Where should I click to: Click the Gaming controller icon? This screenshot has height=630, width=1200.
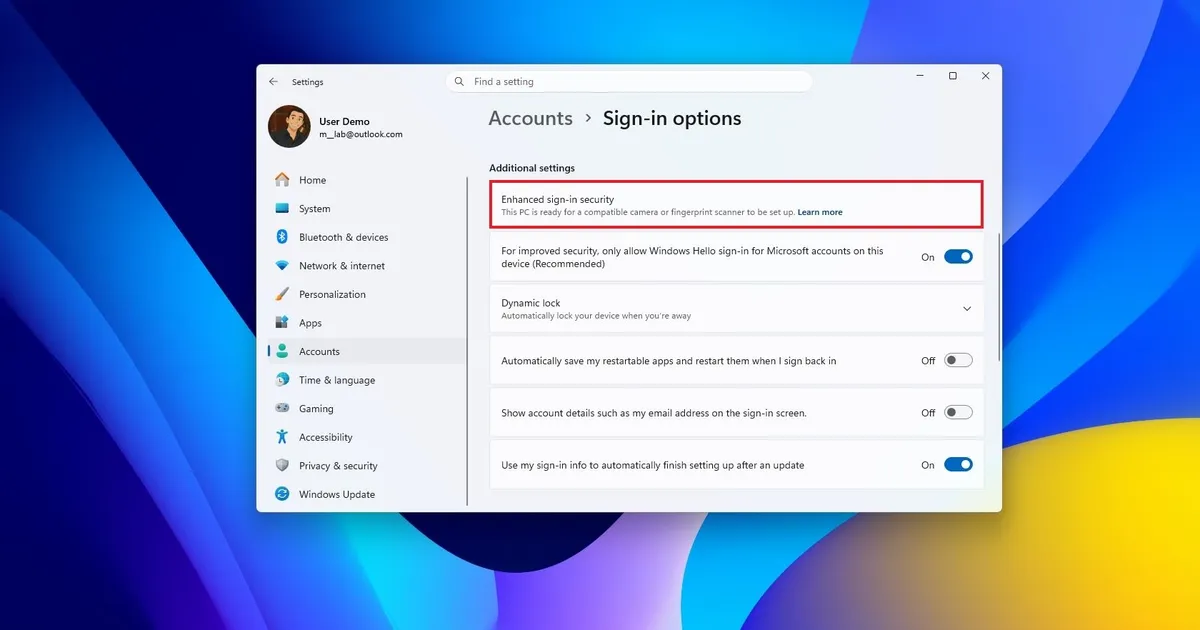pos(282,408)
